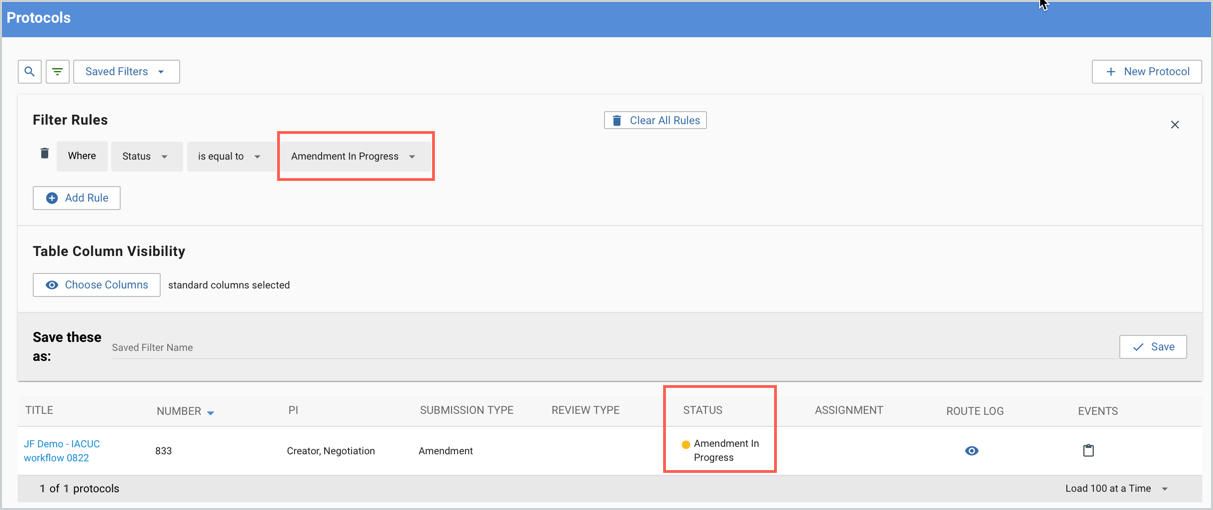Open the Load 100 at a Time dropdown

[x=1117, y=489]
